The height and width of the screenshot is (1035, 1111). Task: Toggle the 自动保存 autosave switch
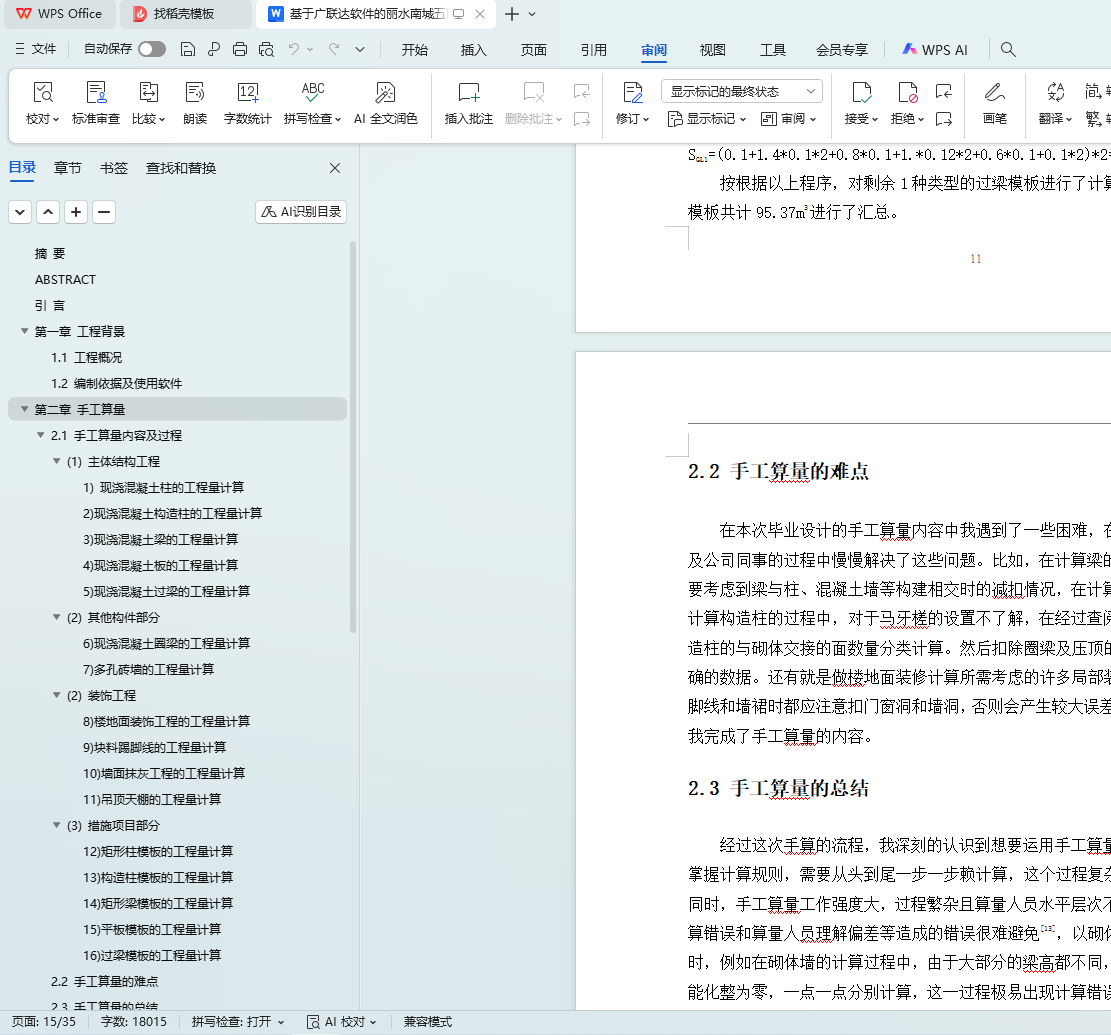coord(152,49)
